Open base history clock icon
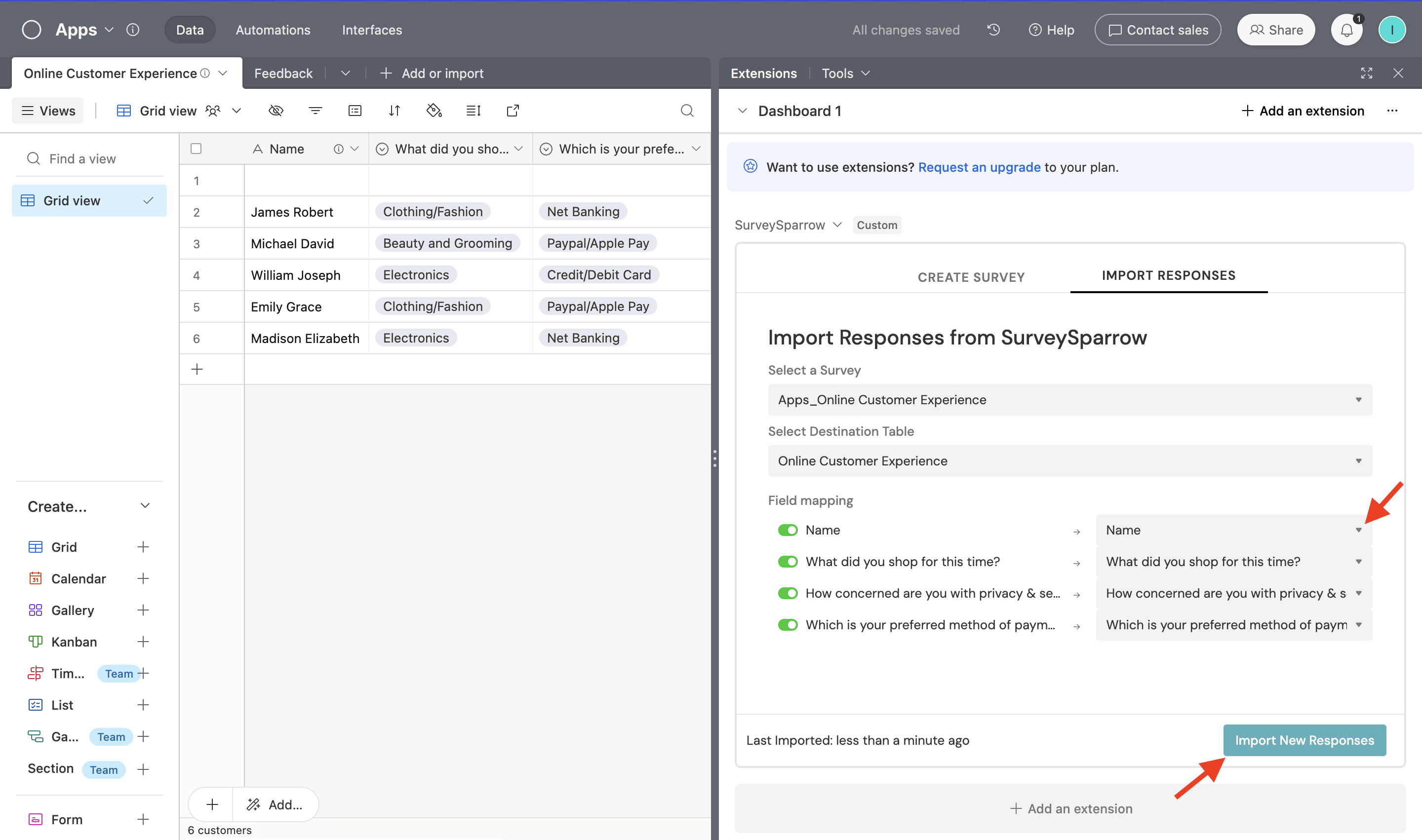 tap(993, 30)
